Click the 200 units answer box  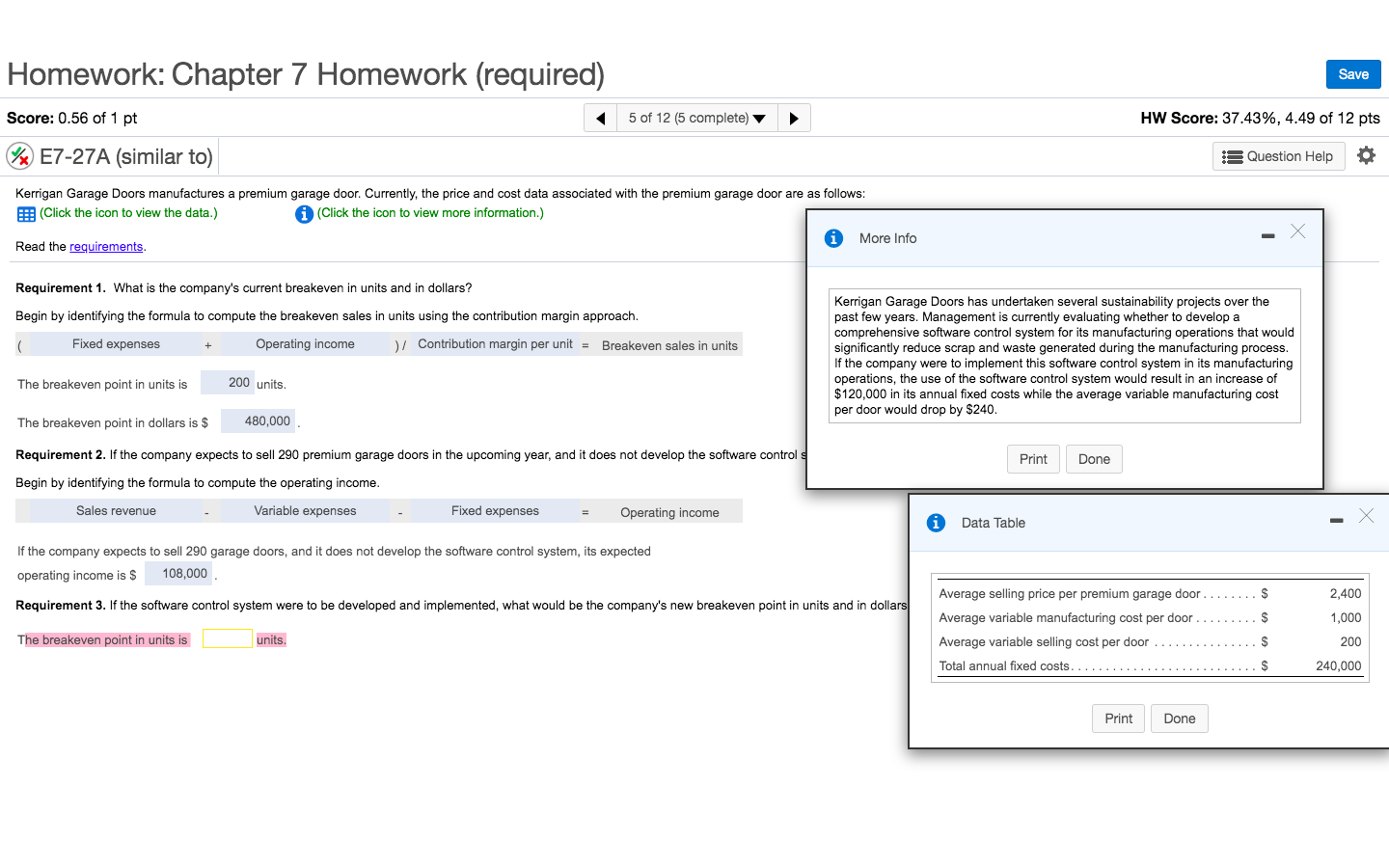228,383
